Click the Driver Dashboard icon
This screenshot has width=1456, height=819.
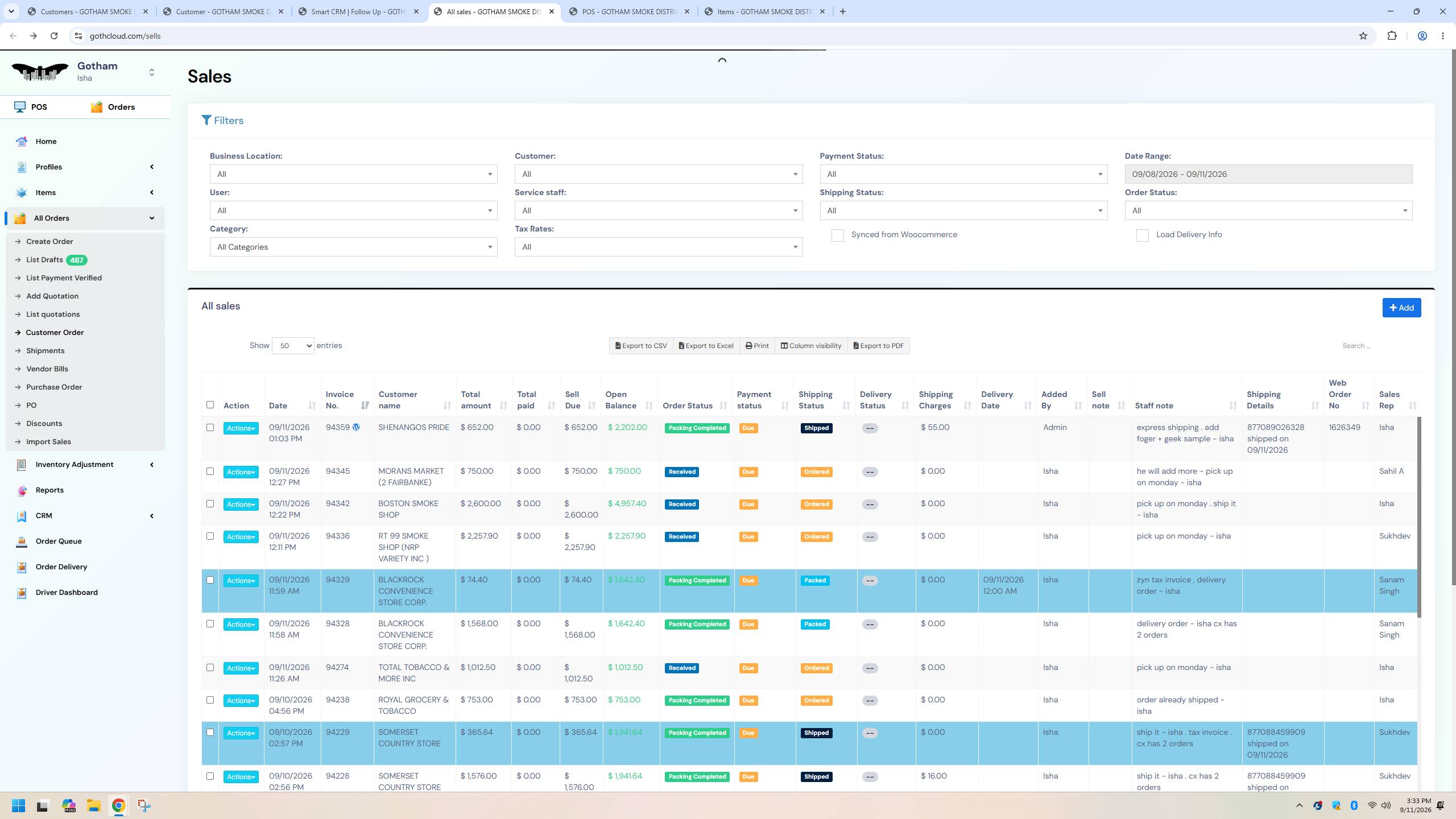[x=22, y=593]
